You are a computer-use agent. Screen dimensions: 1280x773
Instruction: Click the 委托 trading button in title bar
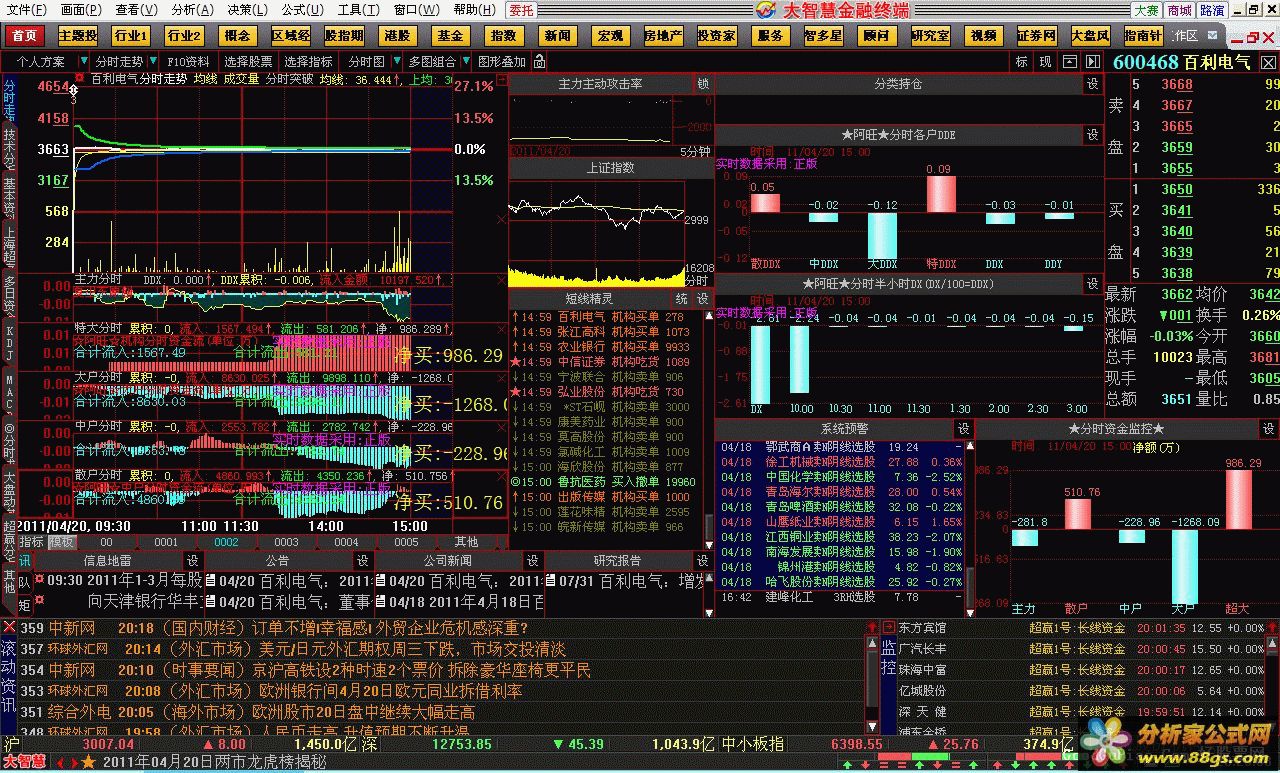click(x=521, y=10)
